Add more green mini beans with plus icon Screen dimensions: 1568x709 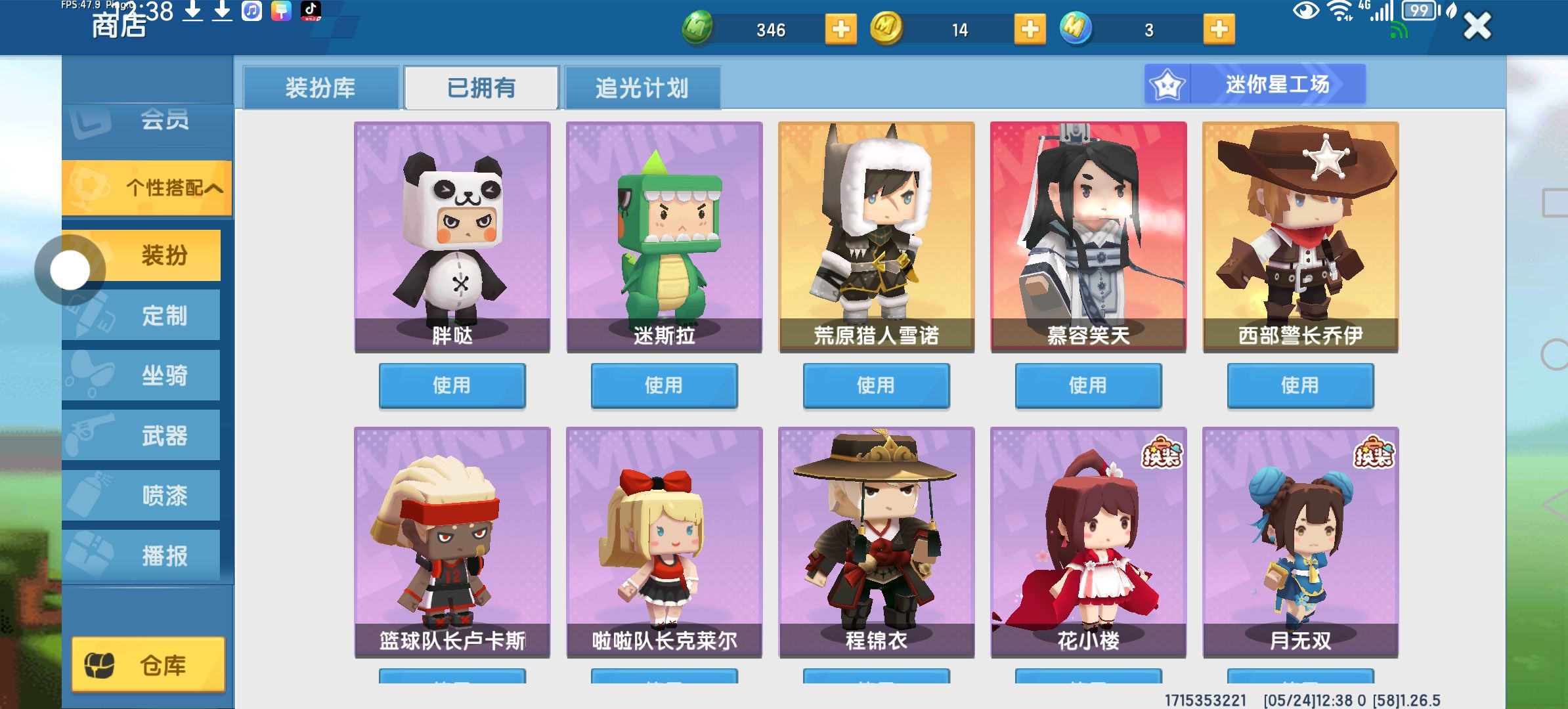coord(840,30)
